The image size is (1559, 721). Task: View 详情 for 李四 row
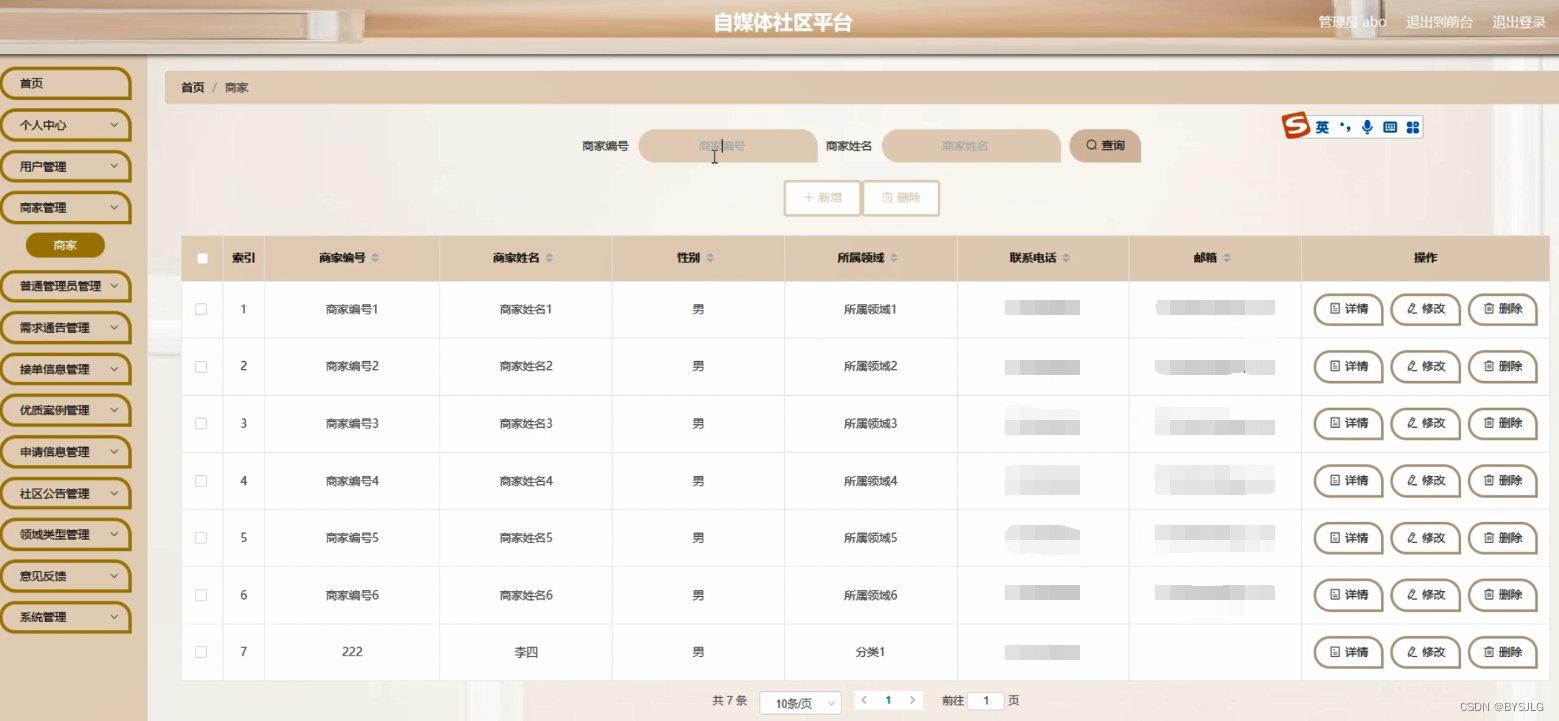pos(1349,652)
